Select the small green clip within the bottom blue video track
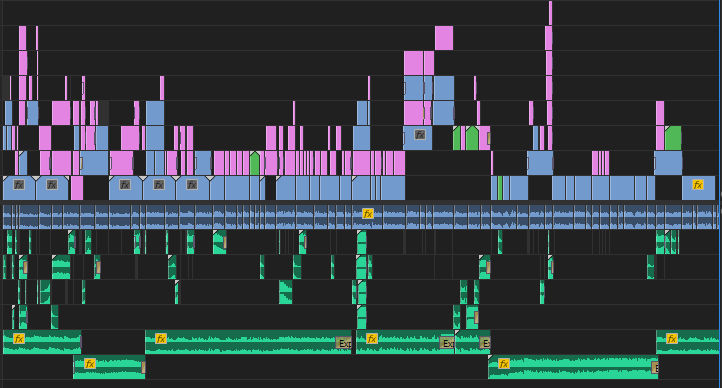 tap(500, 188)
